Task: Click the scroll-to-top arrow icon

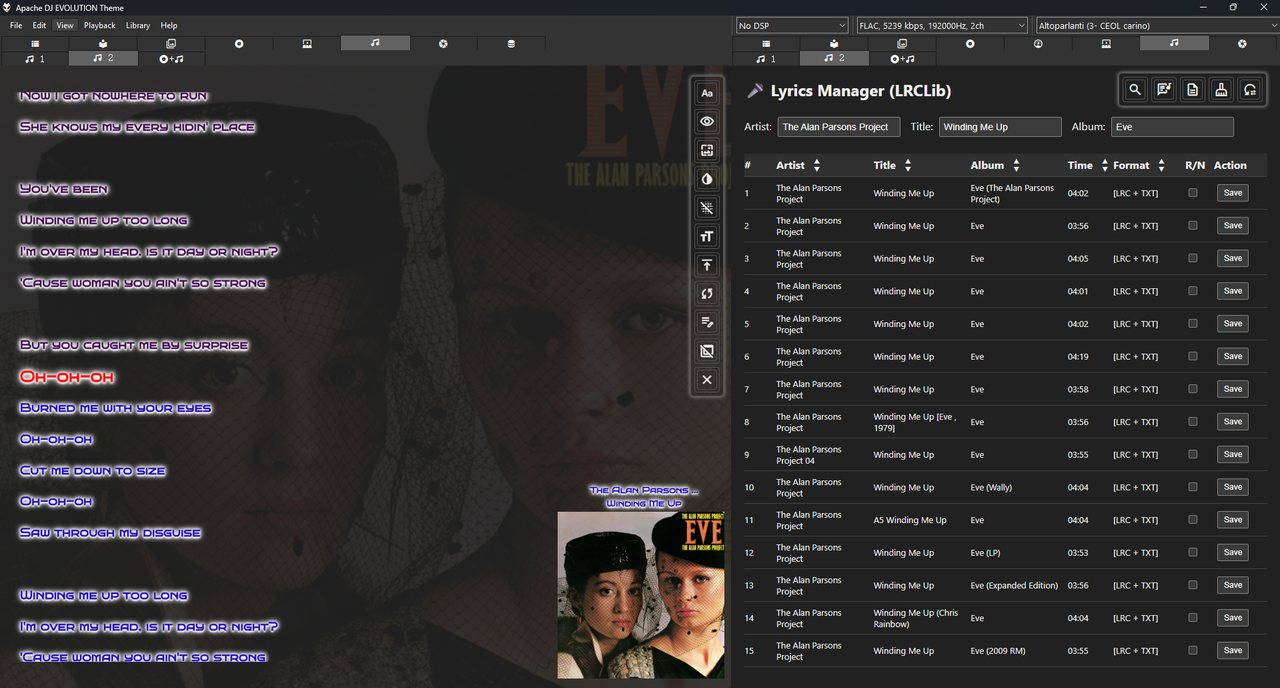Action: pyautogui.click(x=707, y=265)
